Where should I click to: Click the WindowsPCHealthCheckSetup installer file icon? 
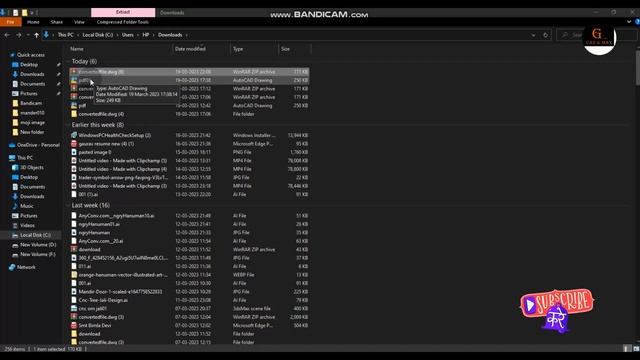click(x=74, y=135)
